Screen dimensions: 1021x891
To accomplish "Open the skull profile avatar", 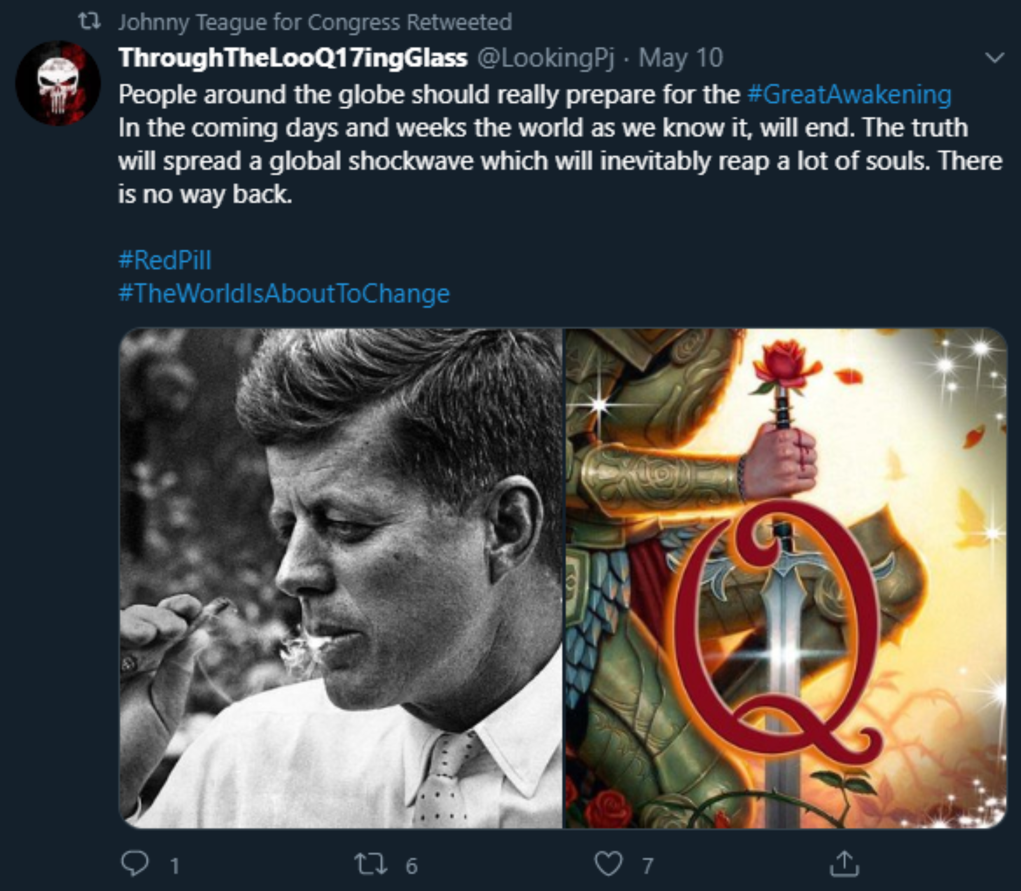I will click(x=58, y=83).
